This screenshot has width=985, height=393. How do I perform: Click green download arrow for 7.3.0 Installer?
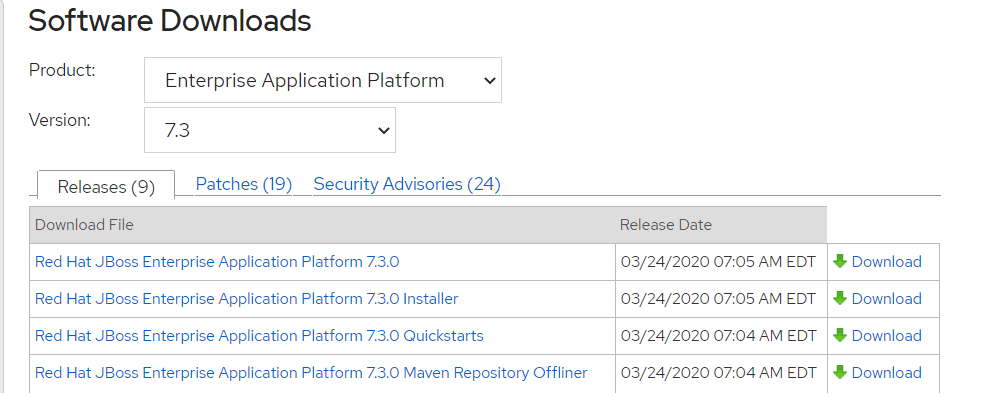coord(840,298)
